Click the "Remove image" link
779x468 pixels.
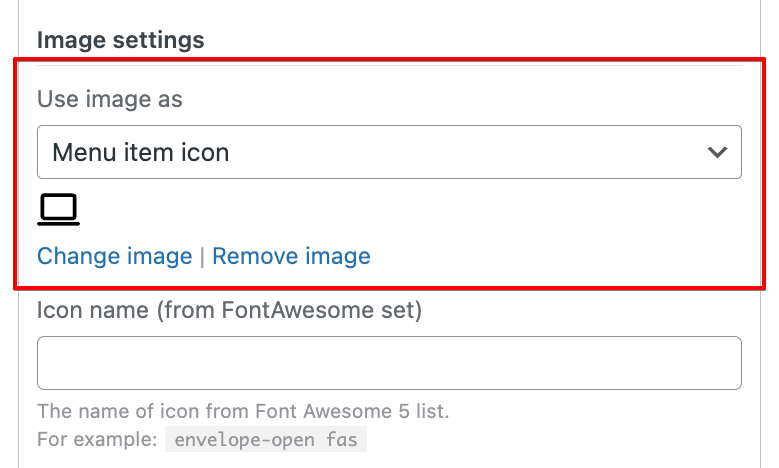click(291, 256)
